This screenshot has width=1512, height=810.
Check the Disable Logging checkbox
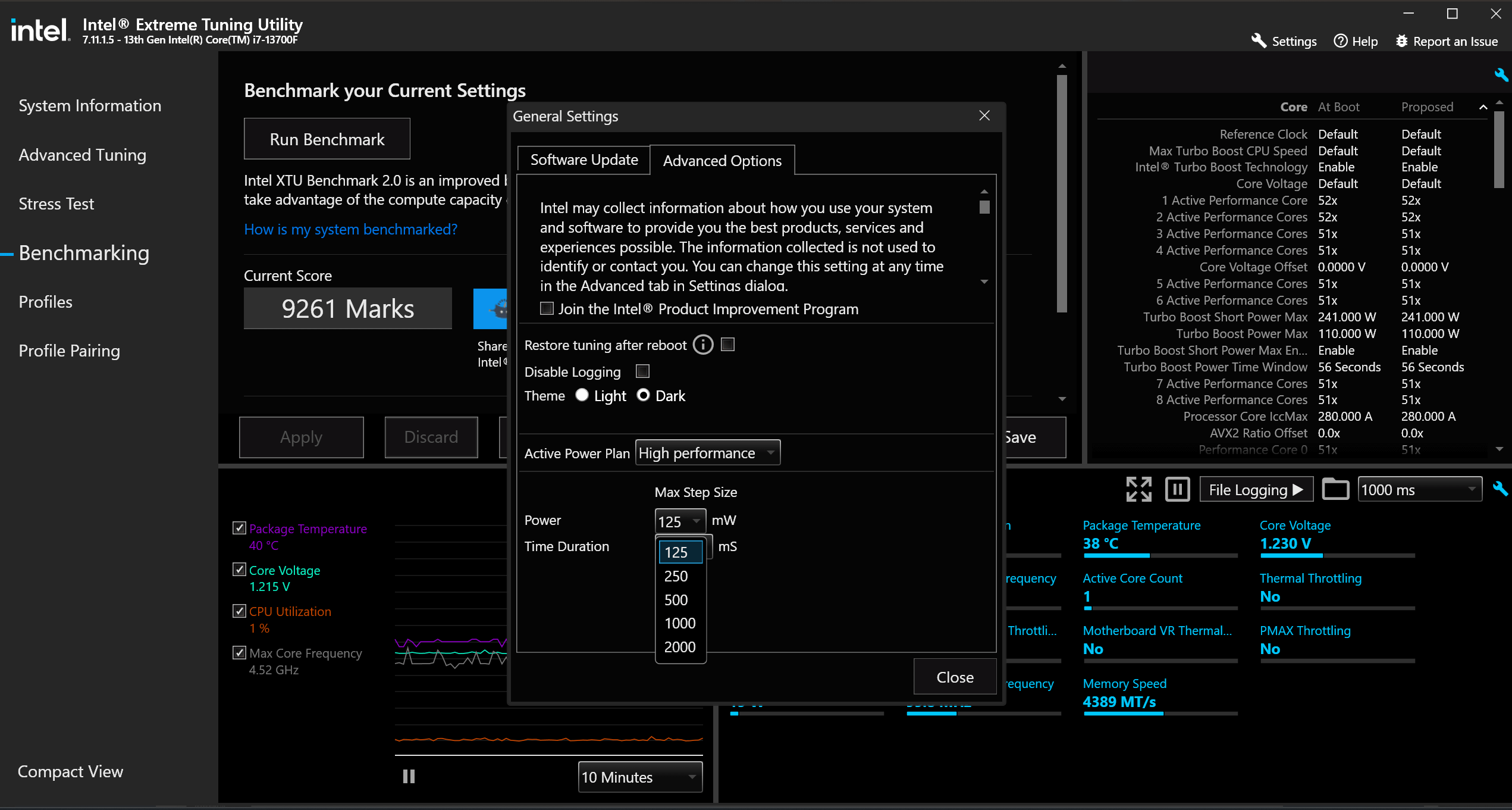pos(642,372)
